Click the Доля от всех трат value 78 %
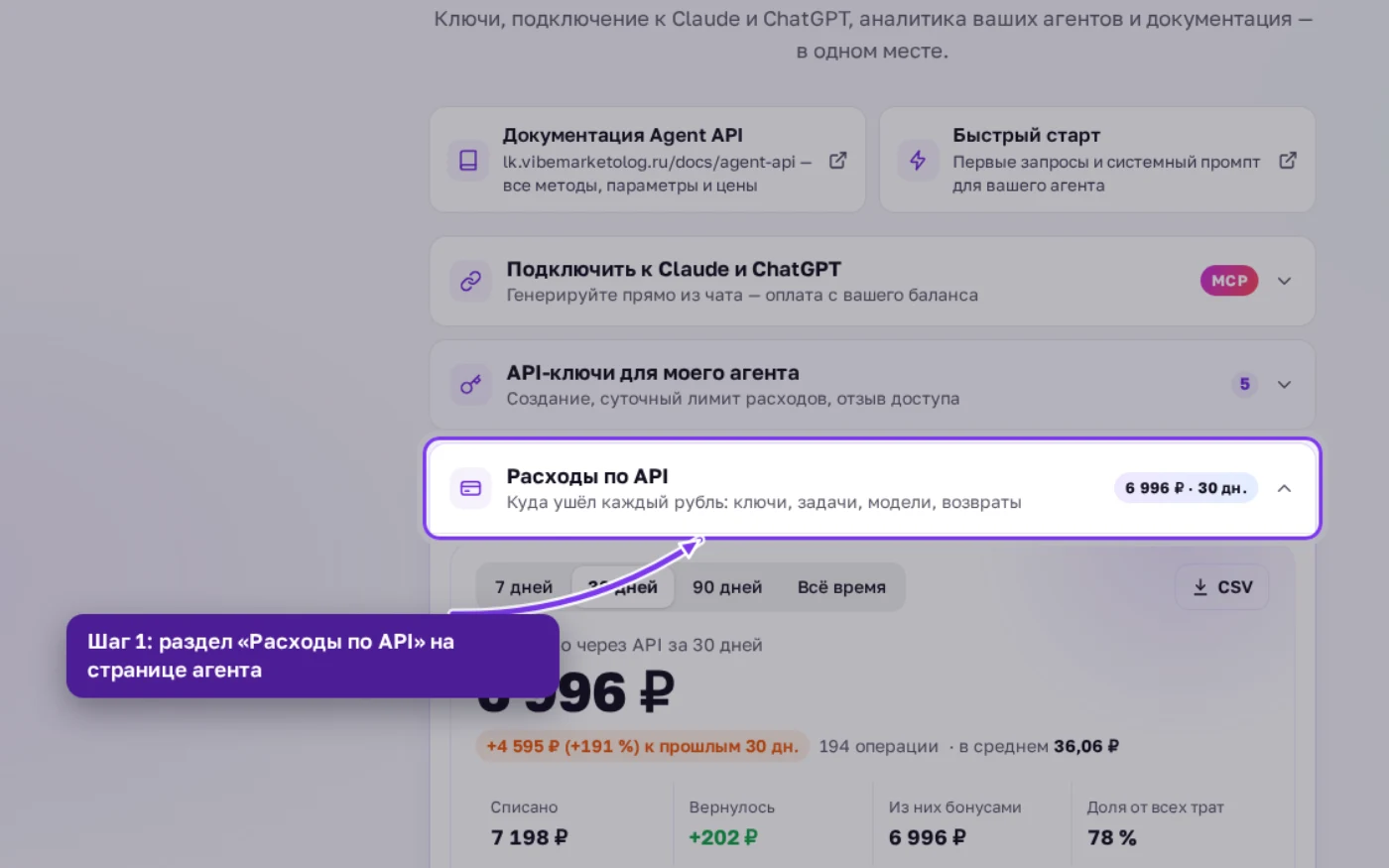This screenshot has height=868, width=1389. click(1111, 837)
